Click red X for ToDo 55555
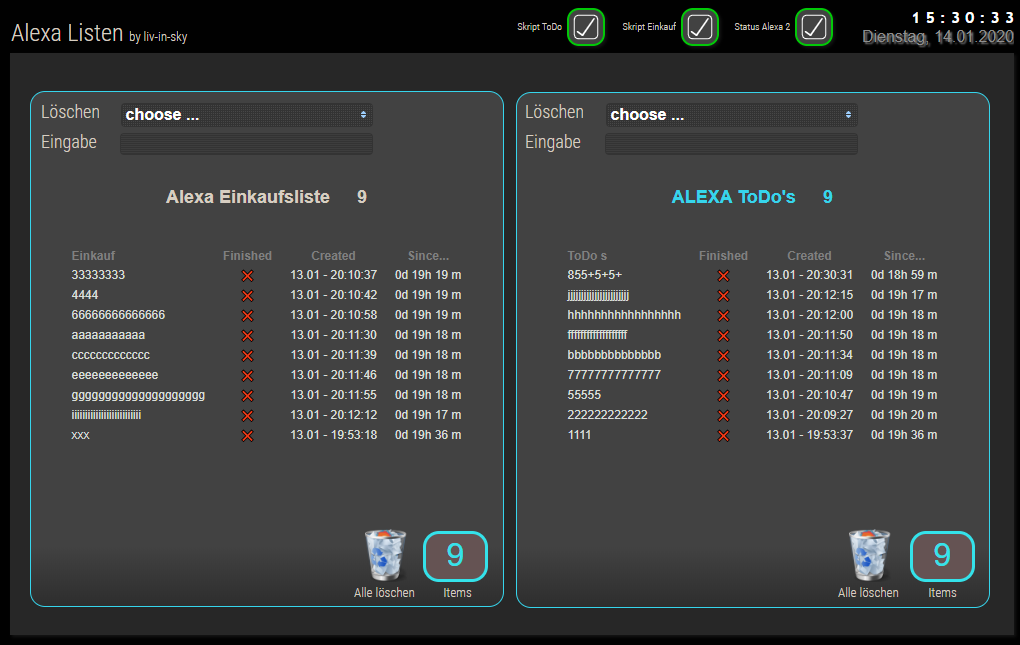This screenshot has height=645, width=1020. coord(723,396)
